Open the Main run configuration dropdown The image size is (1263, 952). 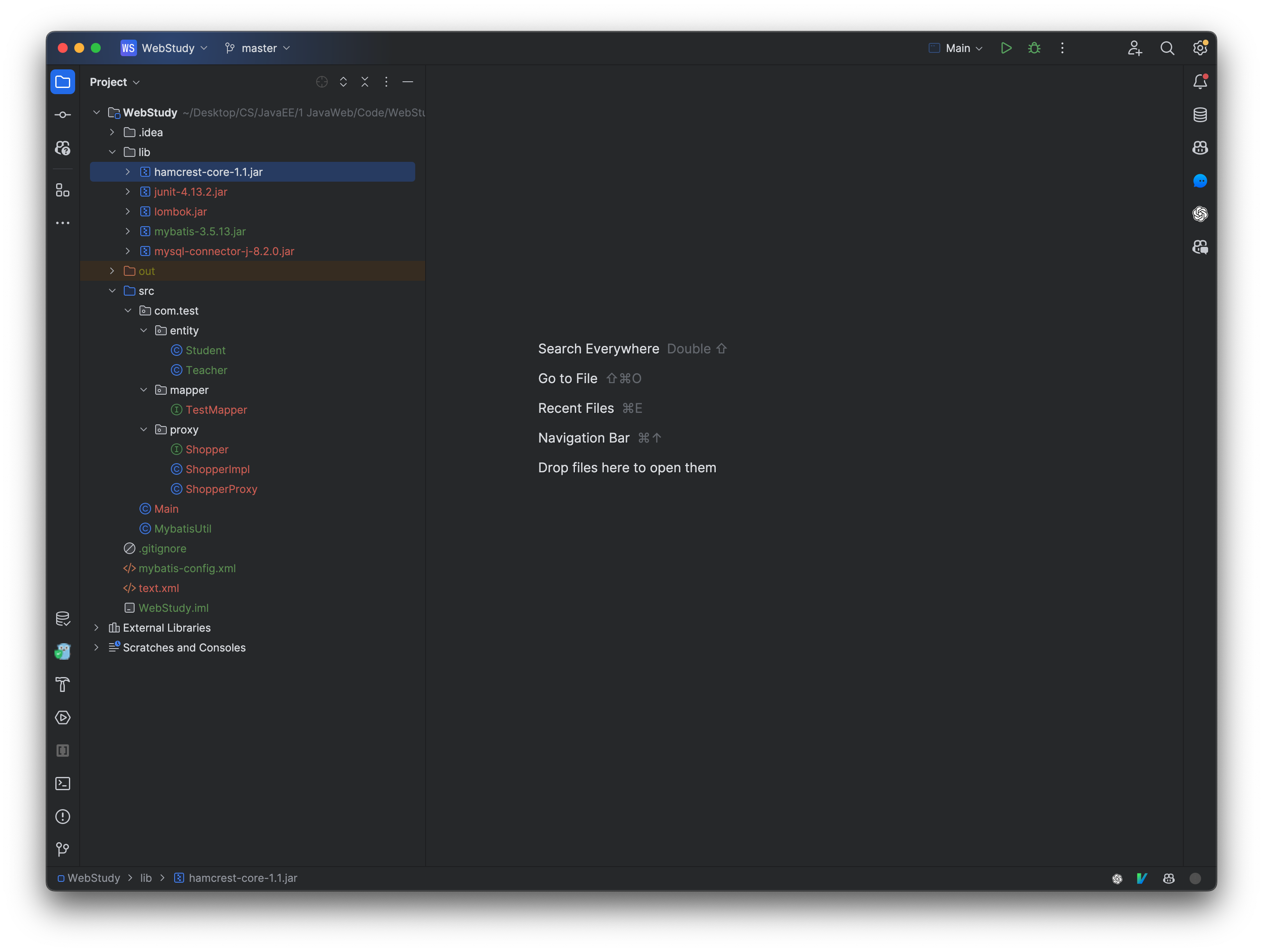tap(957, 48)
